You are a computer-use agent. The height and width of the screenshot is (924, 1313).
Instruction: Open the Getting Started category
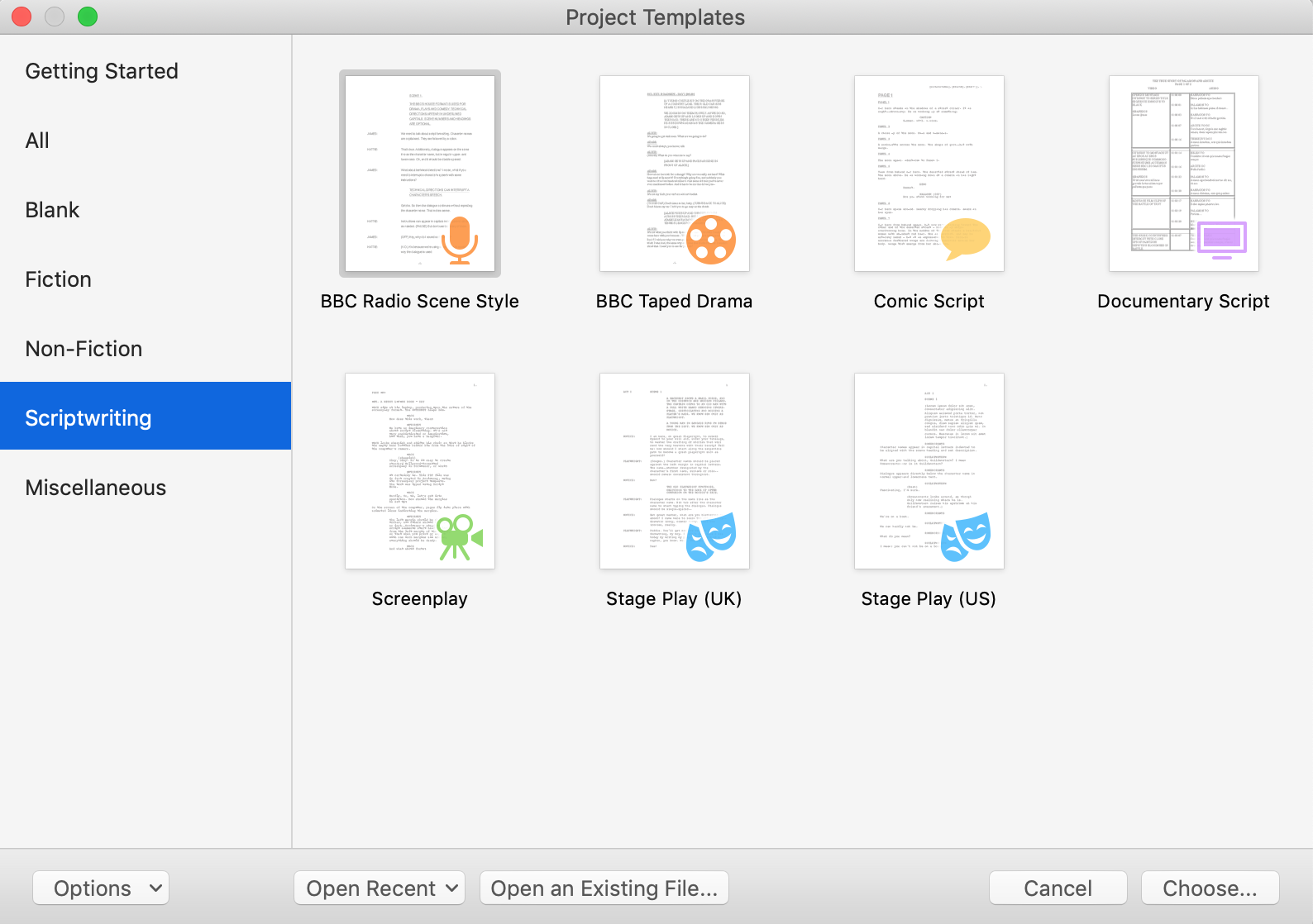click(x=146, y=71)
